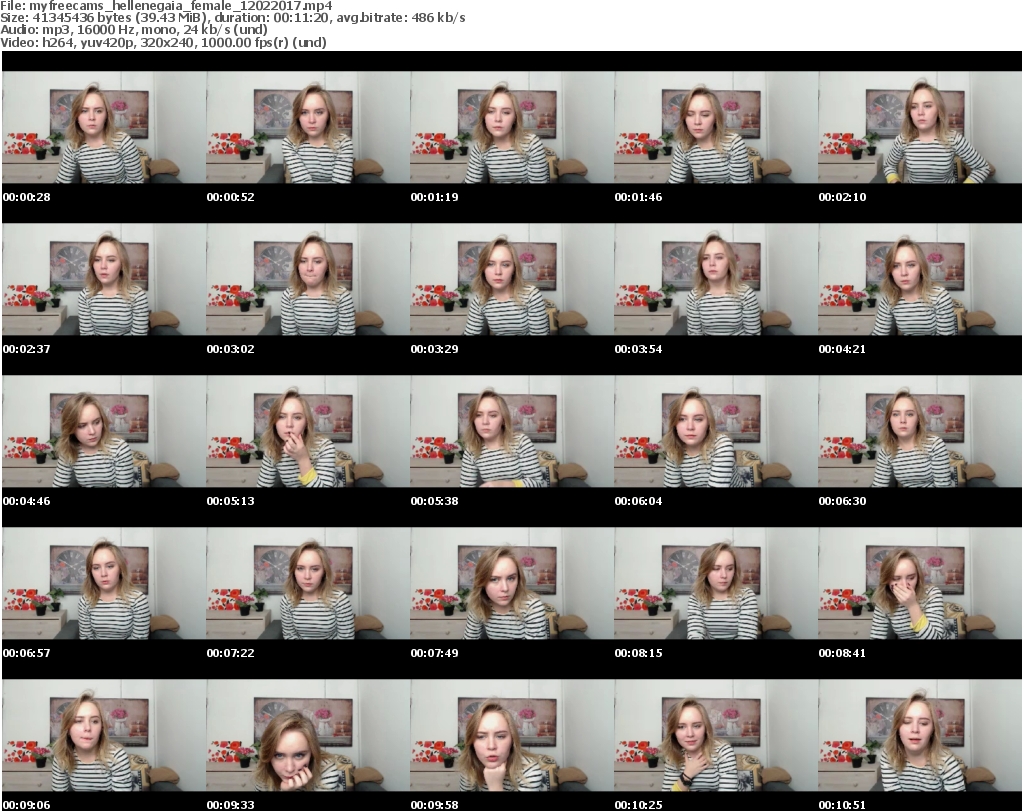Viewport: 1024px width, 811px height.
Task: Select the thumbnail frame at 00:04:21
Action: pos(920,279)
